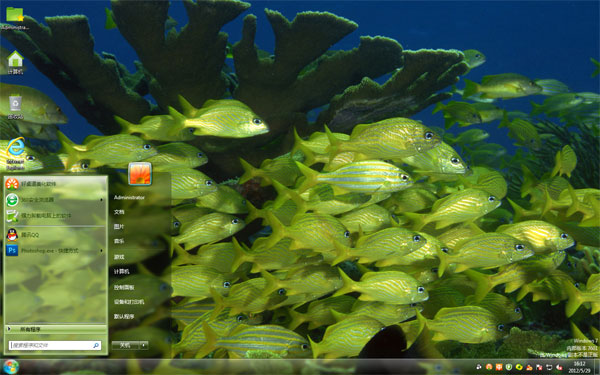600x375 pixels.
Task: Click the Shut down (关机) button
Action: [125, 345]
